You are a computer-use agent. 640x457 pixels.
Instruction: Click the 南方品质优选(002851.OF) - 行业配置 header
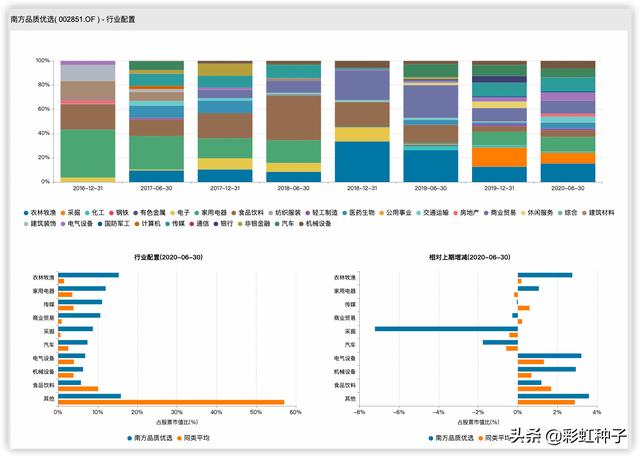coord(73,20)
